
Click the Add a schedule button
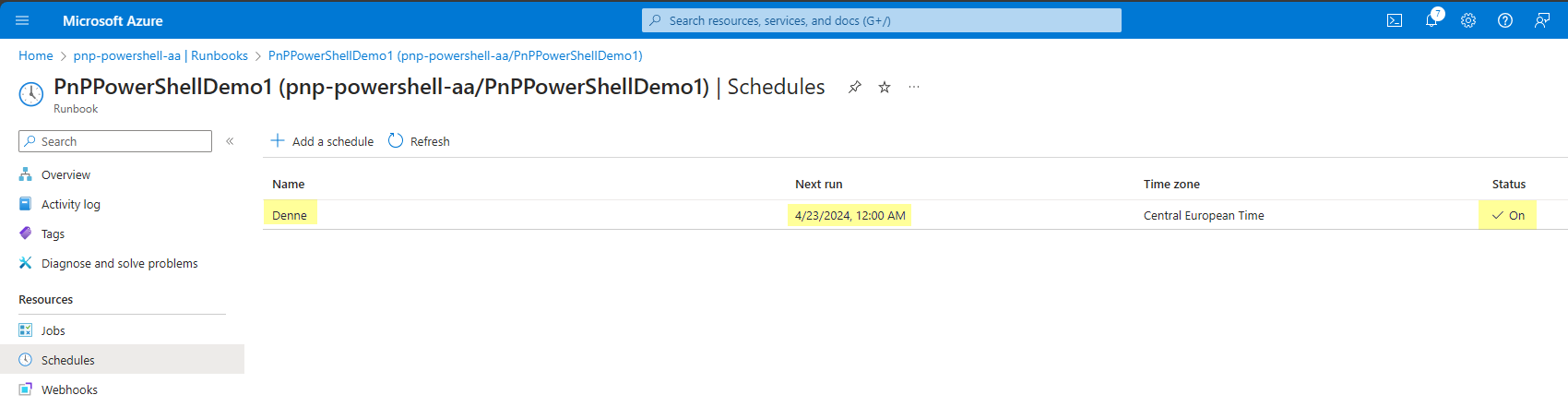pos(322,141)
